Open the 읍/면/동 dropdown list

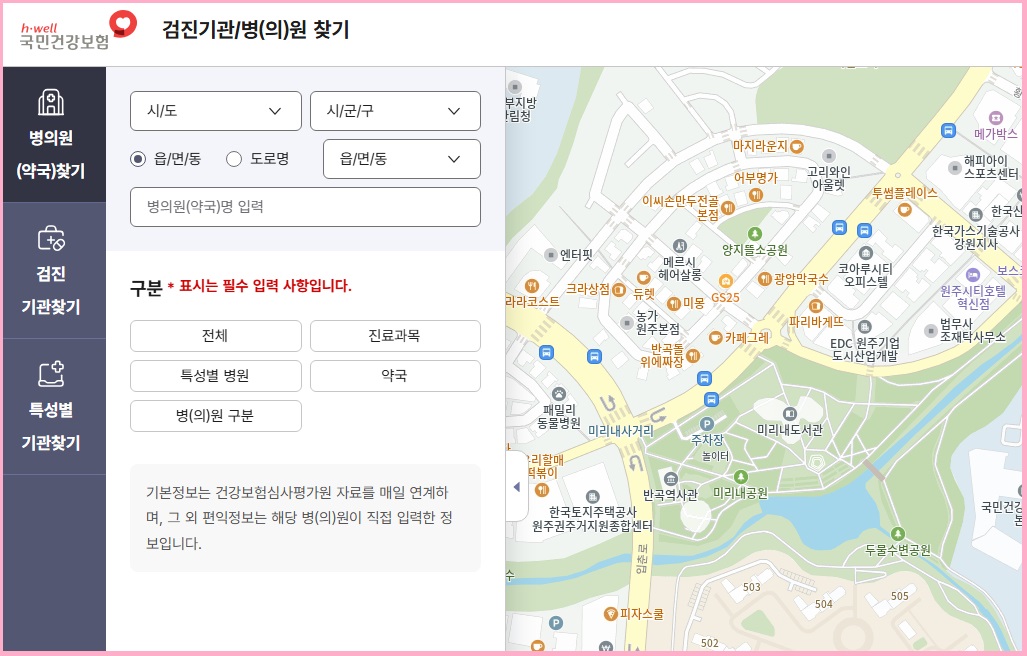[x=401, y=158]
